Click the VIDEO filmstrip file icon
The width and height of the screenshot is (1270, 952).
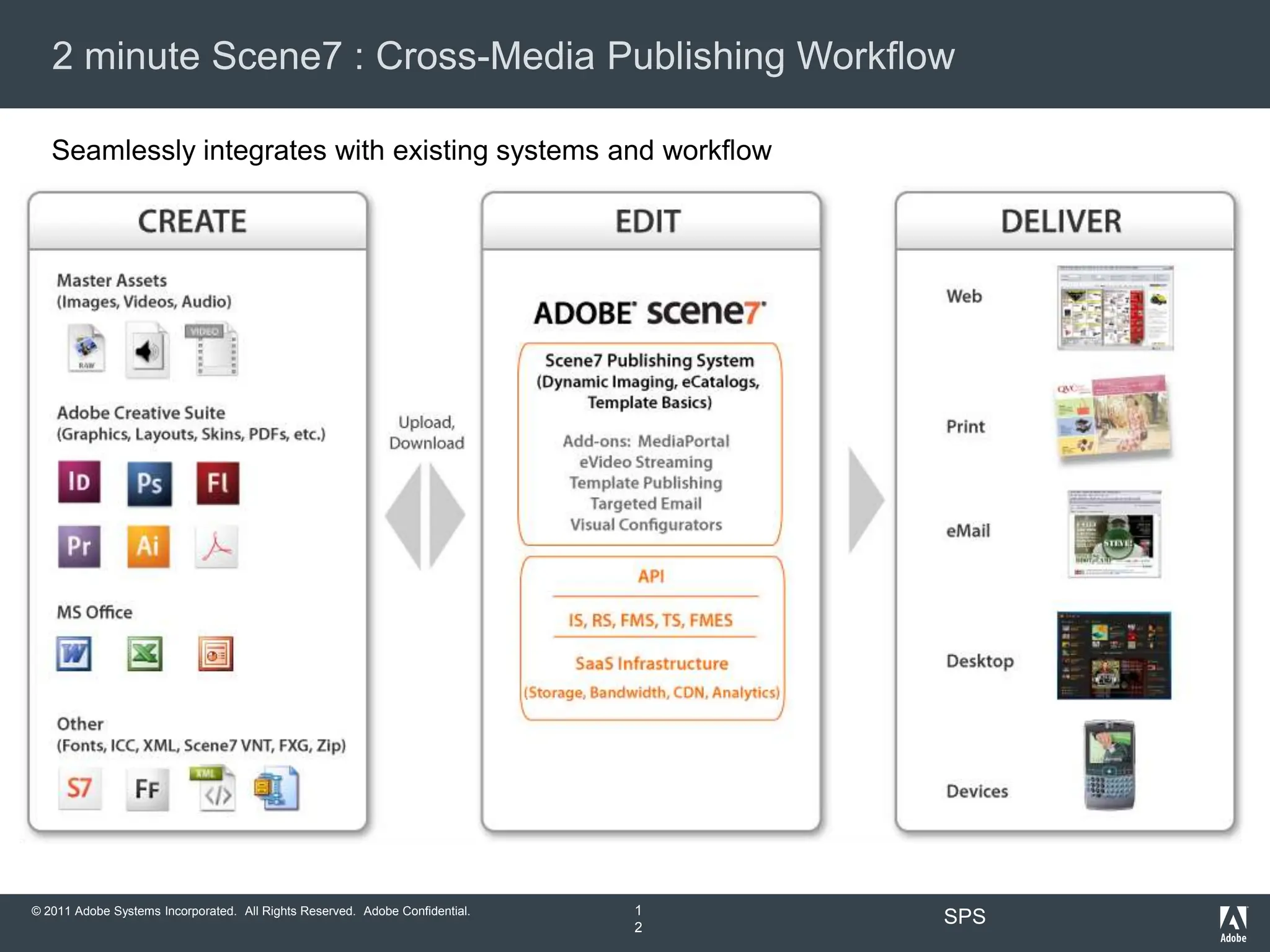[211, 350]
